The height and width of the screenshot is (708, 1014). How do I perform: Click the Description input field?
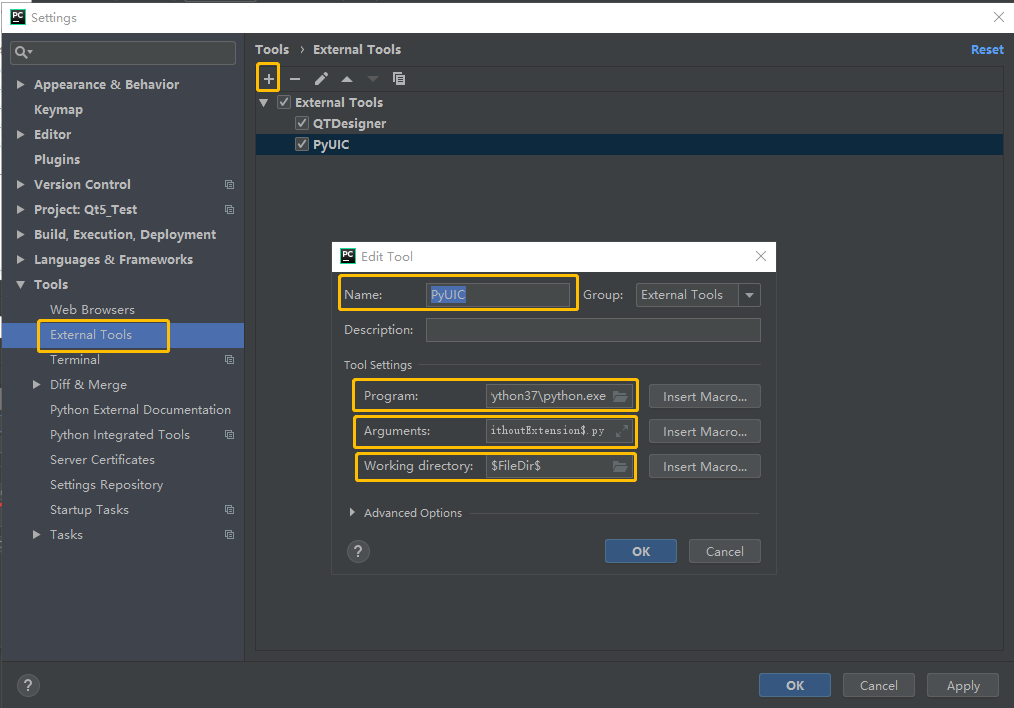pyautogui.click(x=593, y=330)
